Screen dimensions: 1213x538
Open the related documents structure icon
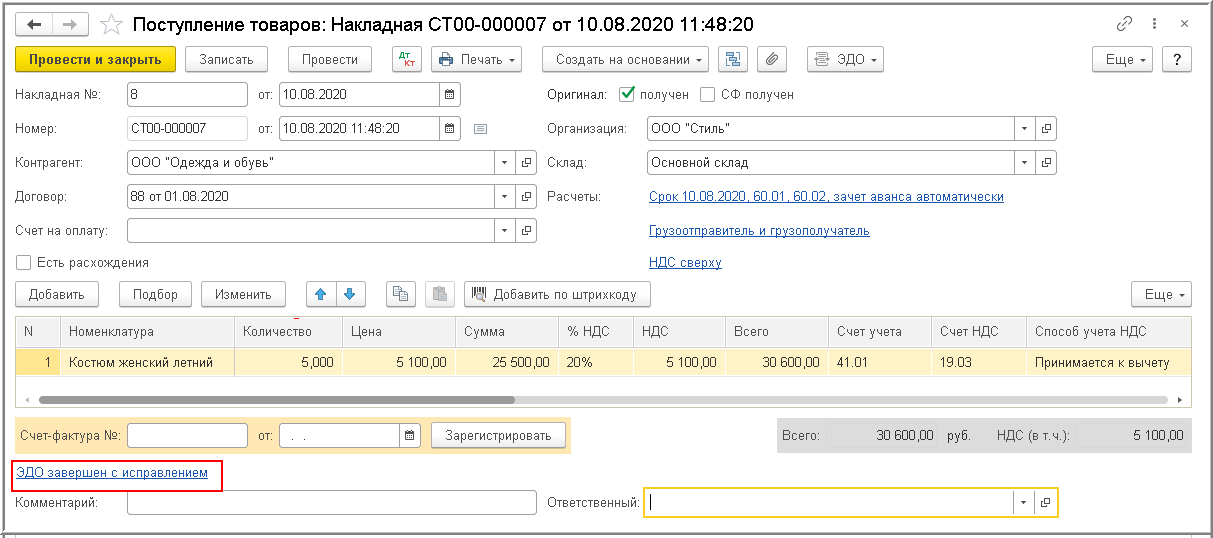click(733, 59)
